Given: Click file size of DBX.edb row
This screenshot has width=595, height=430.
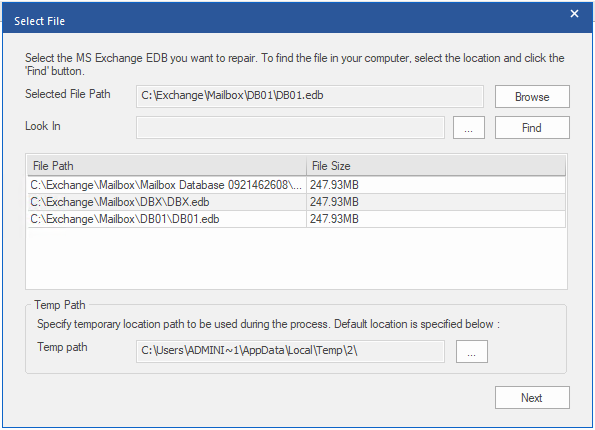Looking at the screenshot, I should coord(334,202).
